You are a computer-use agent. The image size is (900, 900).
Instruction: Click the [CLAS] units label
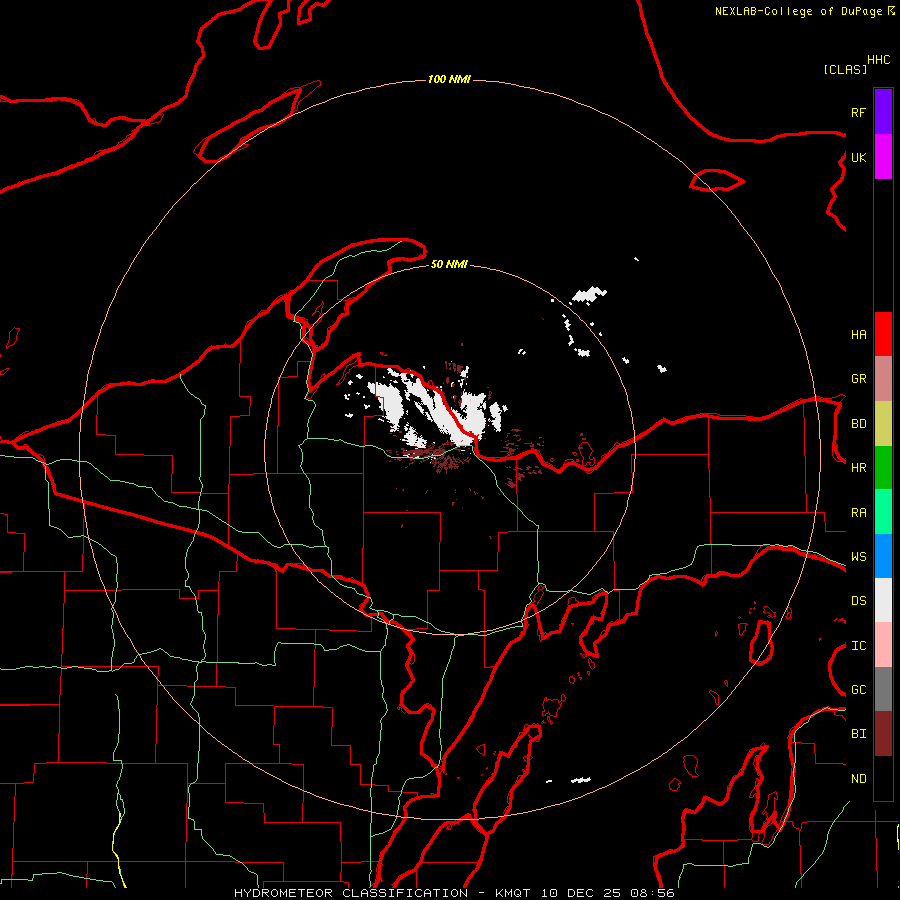pos(845,70)
